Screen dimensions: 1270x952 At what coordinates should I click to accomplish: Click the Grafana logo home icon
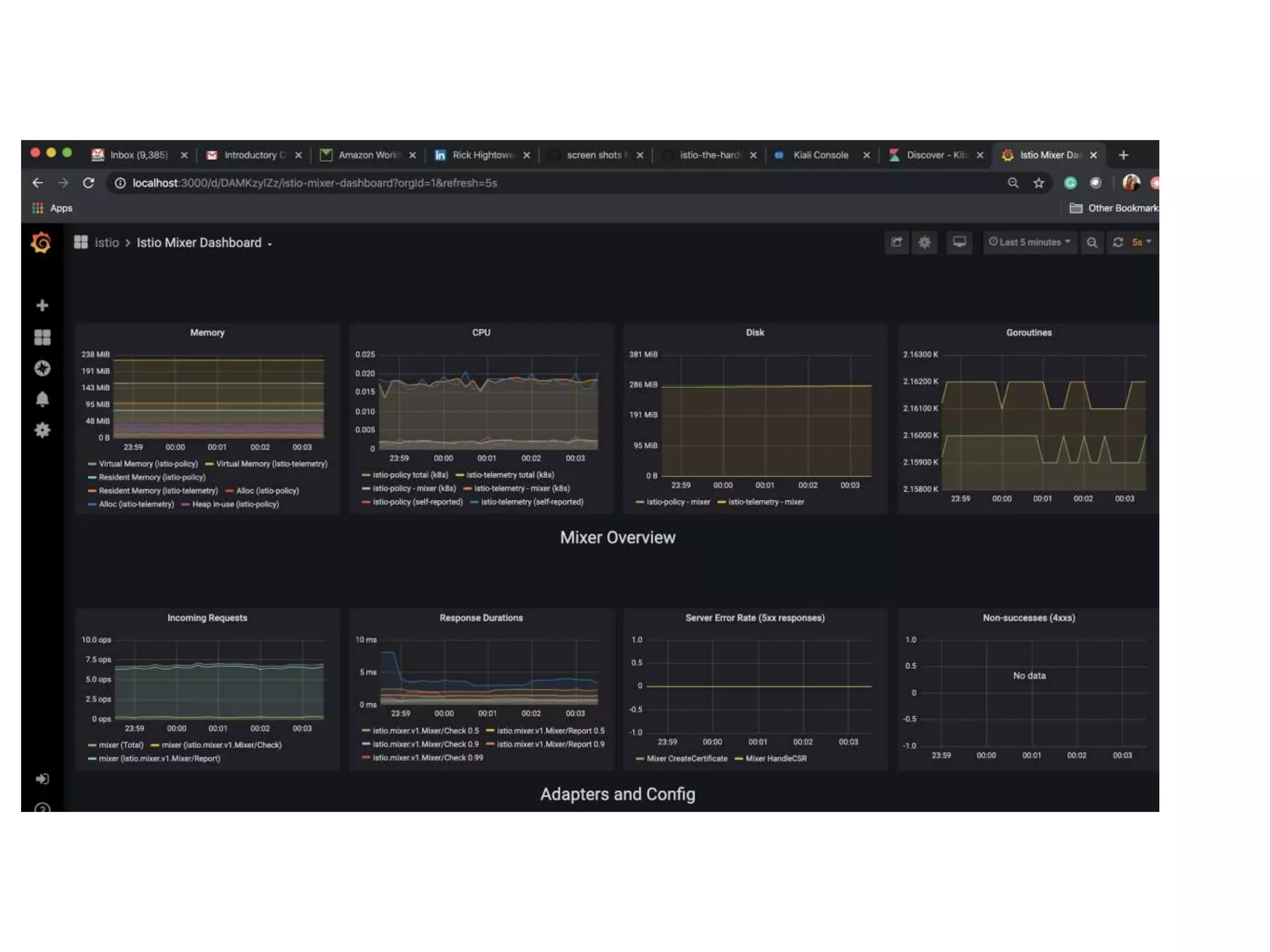pyautogui.click(x=41, y=243)
